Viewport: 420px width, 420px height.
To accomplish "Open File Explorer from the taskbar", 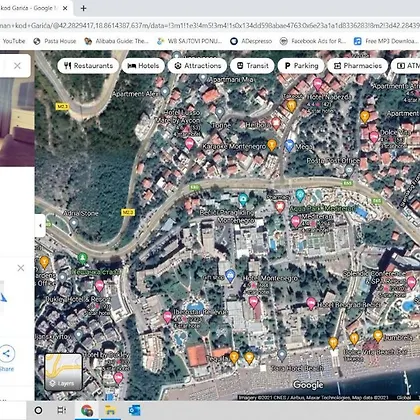I will pyautogui.click(x=110, y=410).
